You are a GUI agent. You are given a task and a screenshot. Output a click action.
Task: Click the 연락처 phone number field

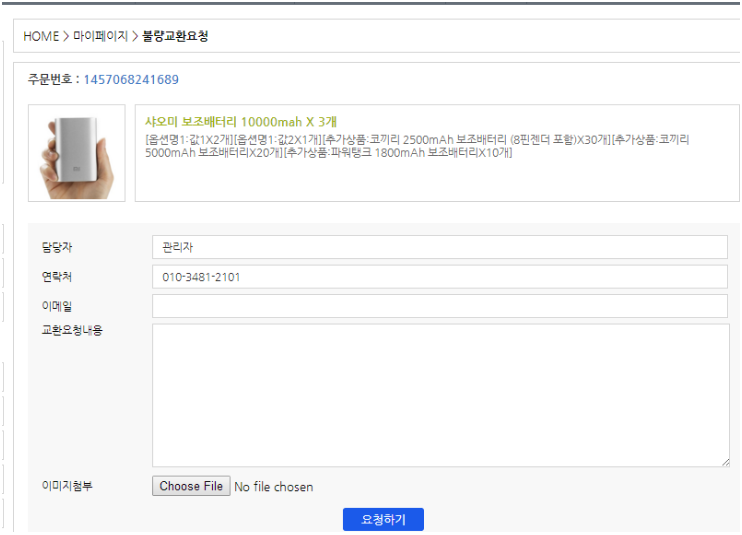click(x=439, y=277)
